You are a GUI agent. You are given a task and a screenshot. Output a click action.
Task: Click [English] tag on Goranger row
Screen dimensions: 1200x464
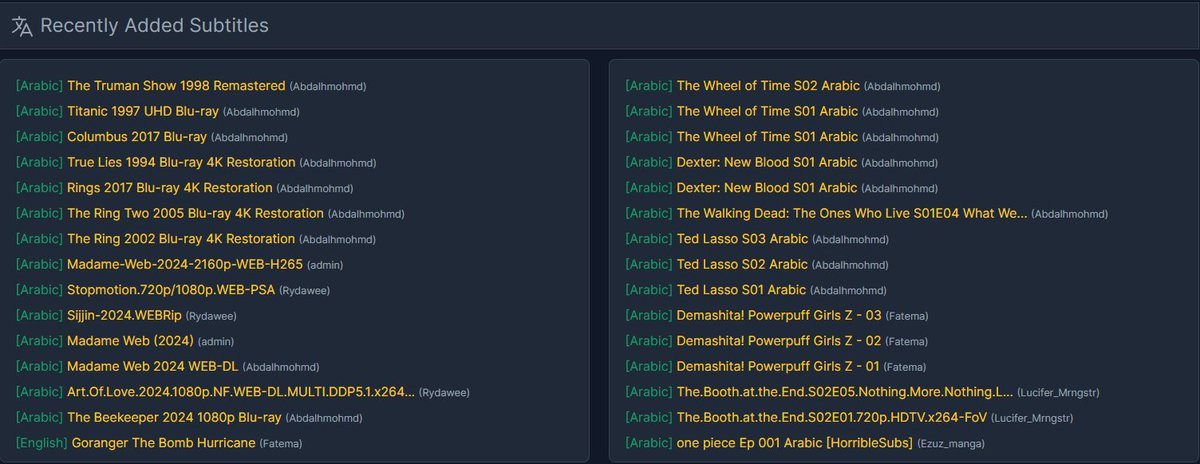[x=42, y=443]
